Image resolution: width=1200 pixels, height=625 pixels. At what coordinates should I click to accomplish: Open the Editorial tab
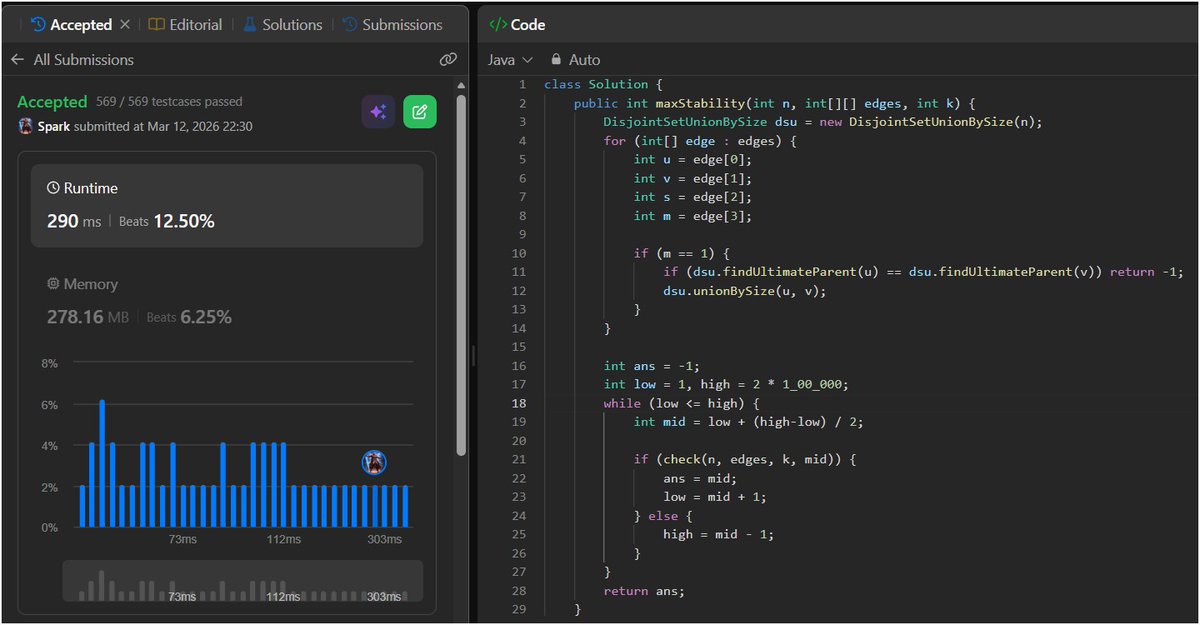[185, 24]
